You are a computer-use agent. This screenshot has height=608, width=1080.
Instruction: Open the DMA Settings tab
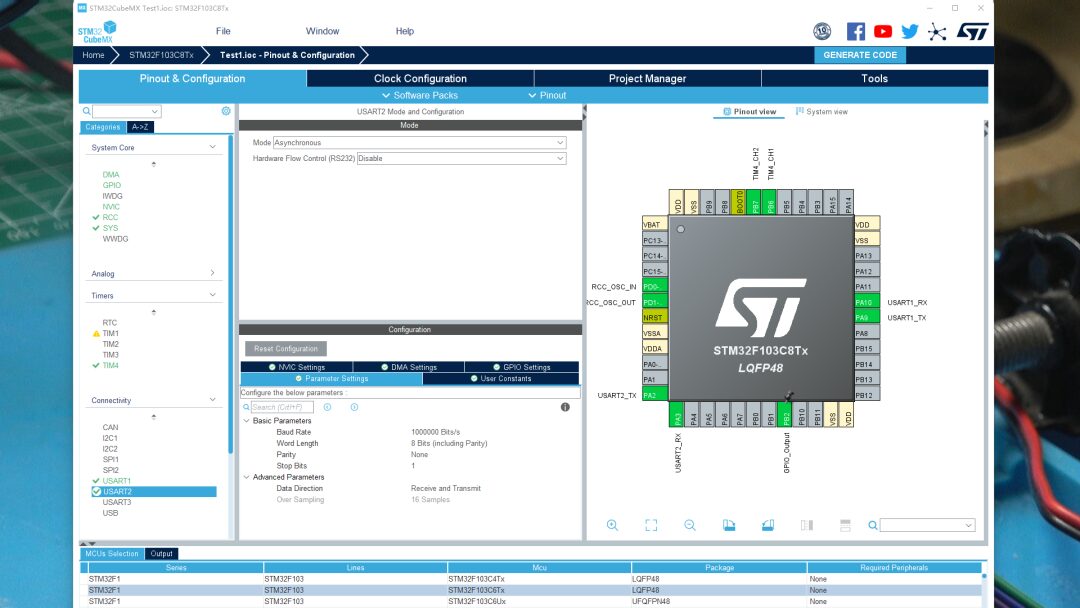[408, 367]
